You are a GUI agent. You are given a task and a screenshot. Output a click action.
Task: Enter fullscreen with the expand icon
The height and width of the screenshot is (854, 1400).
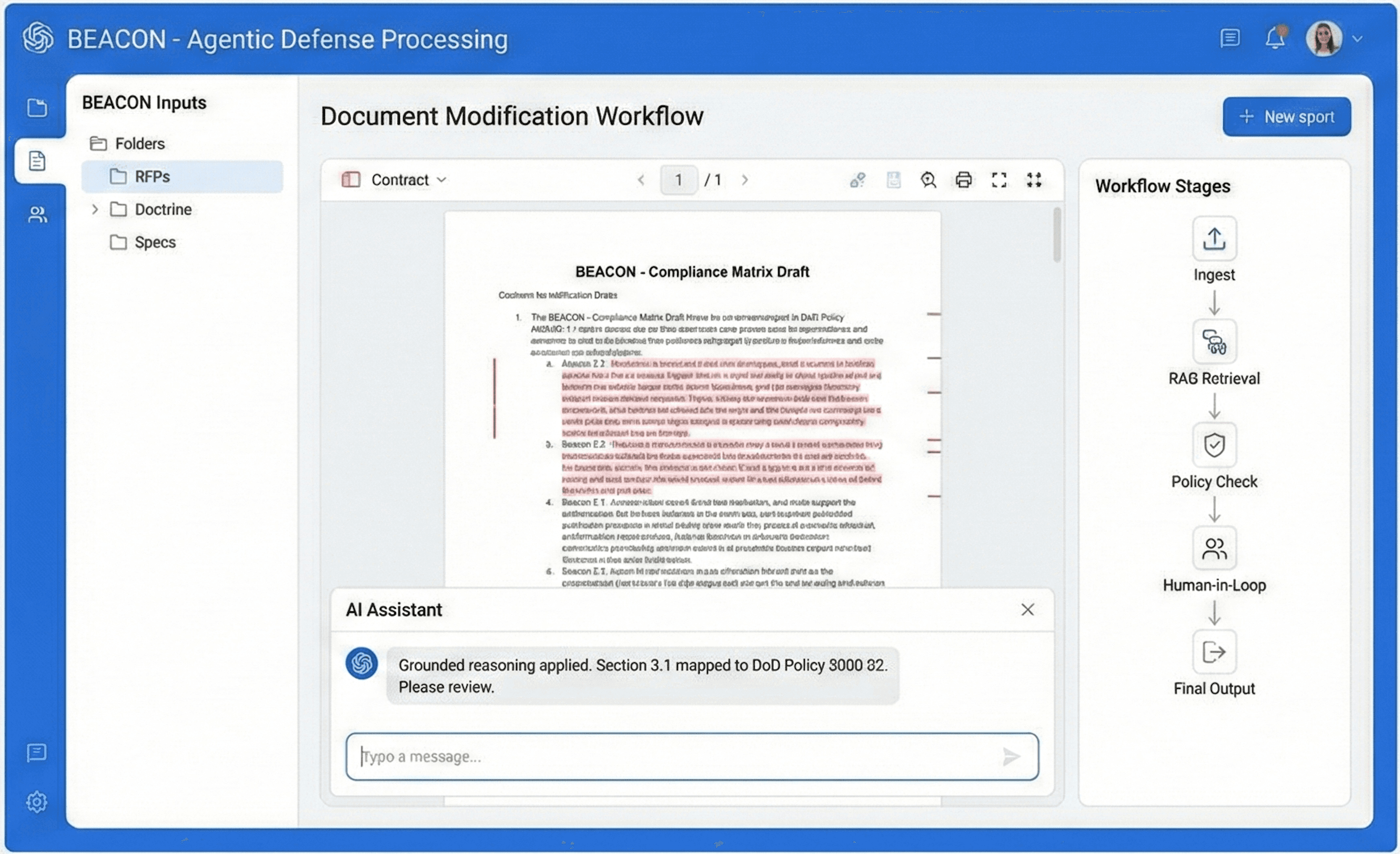click(x=999, y=180)
